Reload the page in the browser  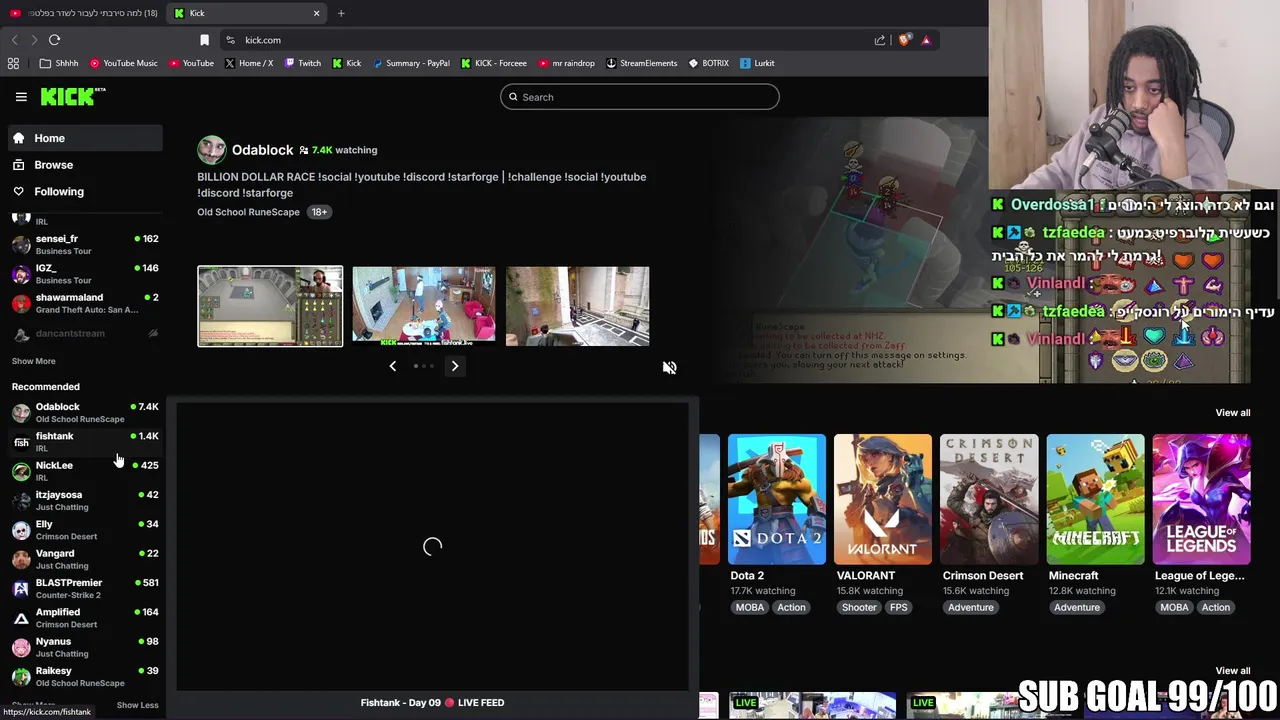(x=54, y=40)
